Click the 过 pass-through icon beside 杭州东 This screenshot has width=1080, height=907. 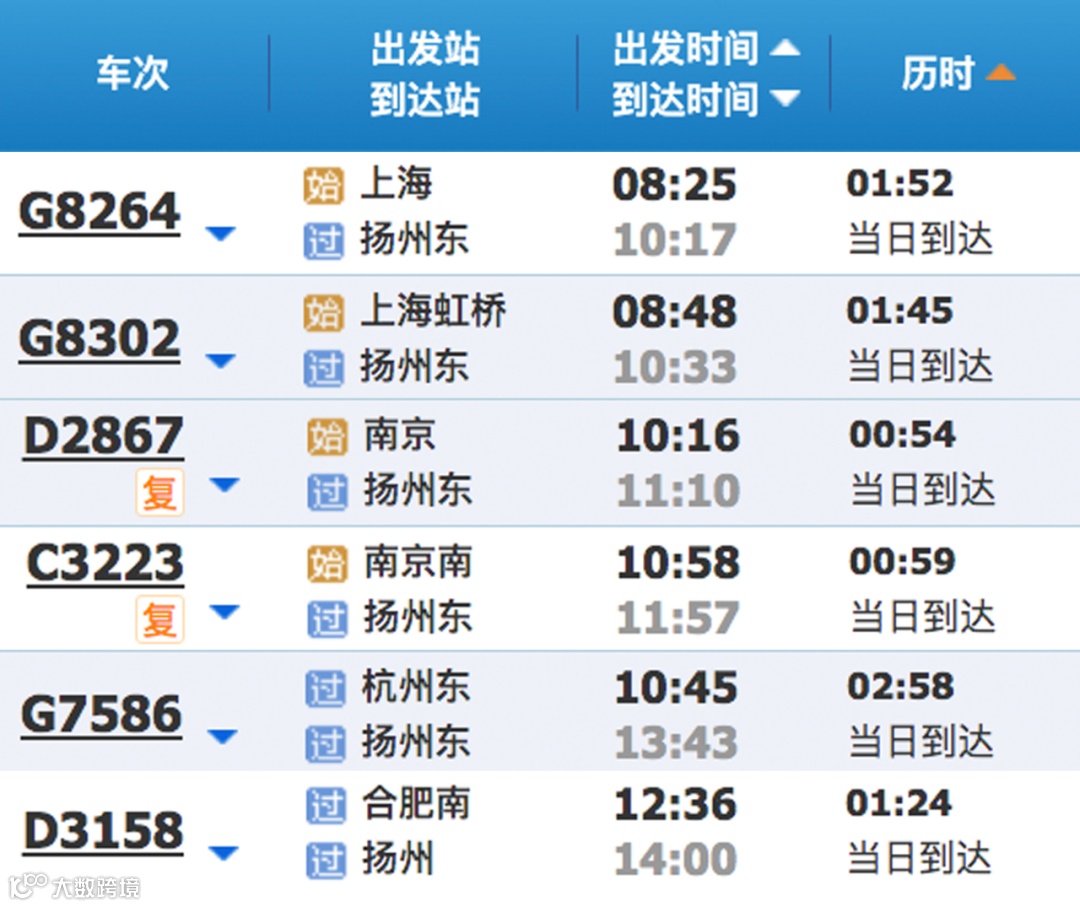click(325, 689)
